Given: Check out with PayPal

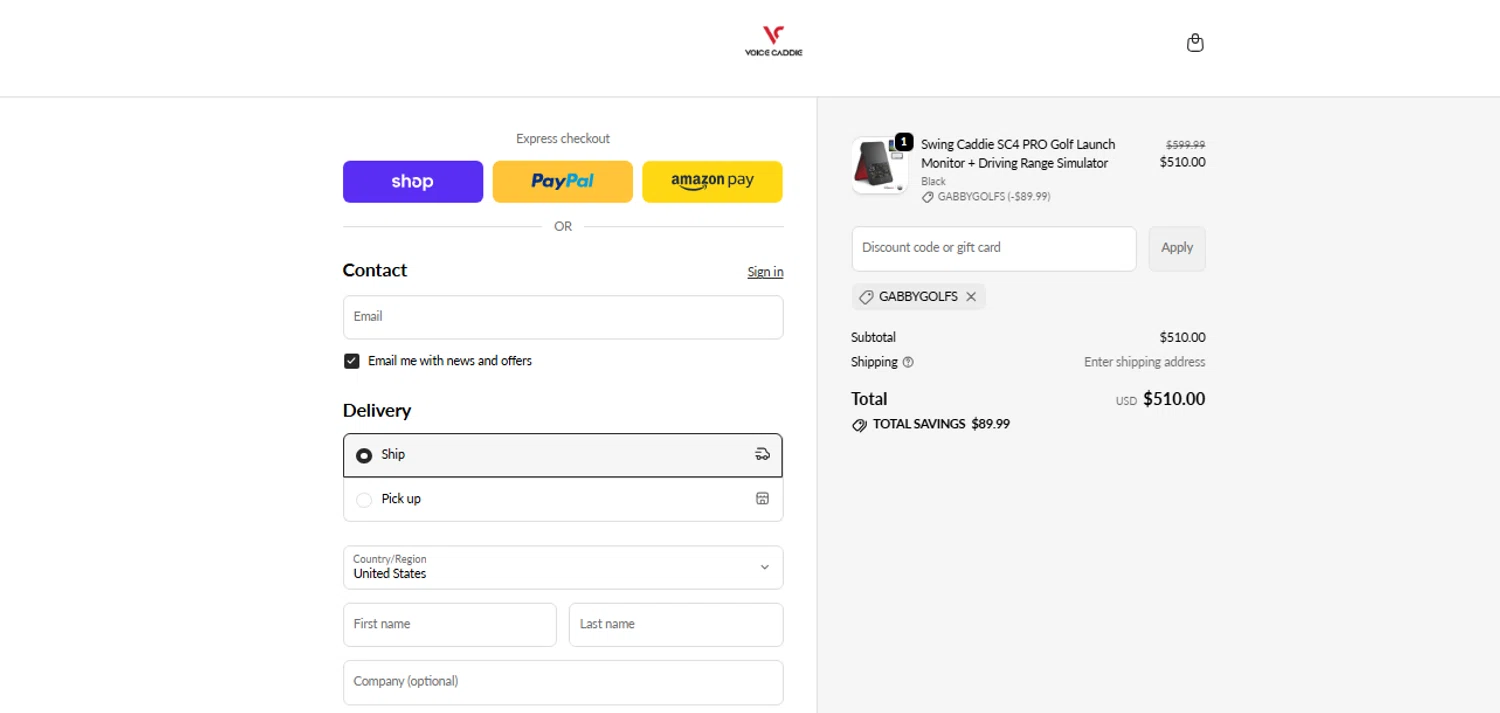Looking at the screenshot, I should tap(563, 181).
